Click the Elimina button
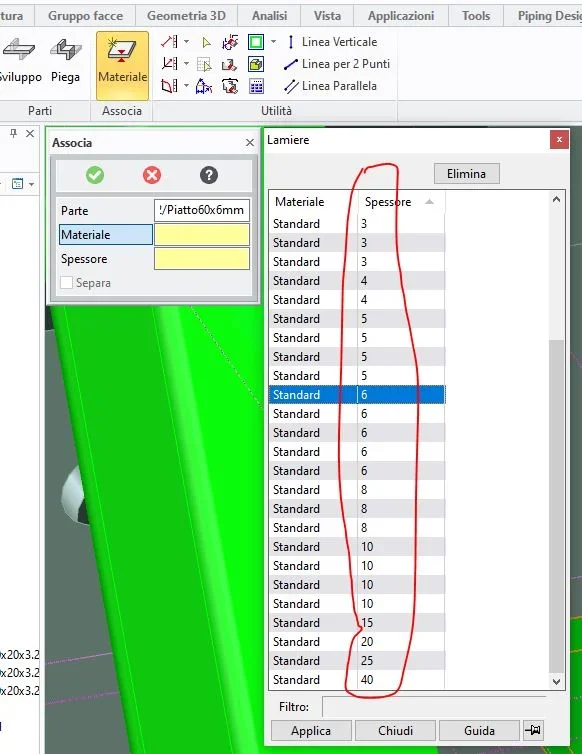Viewport: 582px width, 754px height. pyautogui.click(x=467, y=174)
